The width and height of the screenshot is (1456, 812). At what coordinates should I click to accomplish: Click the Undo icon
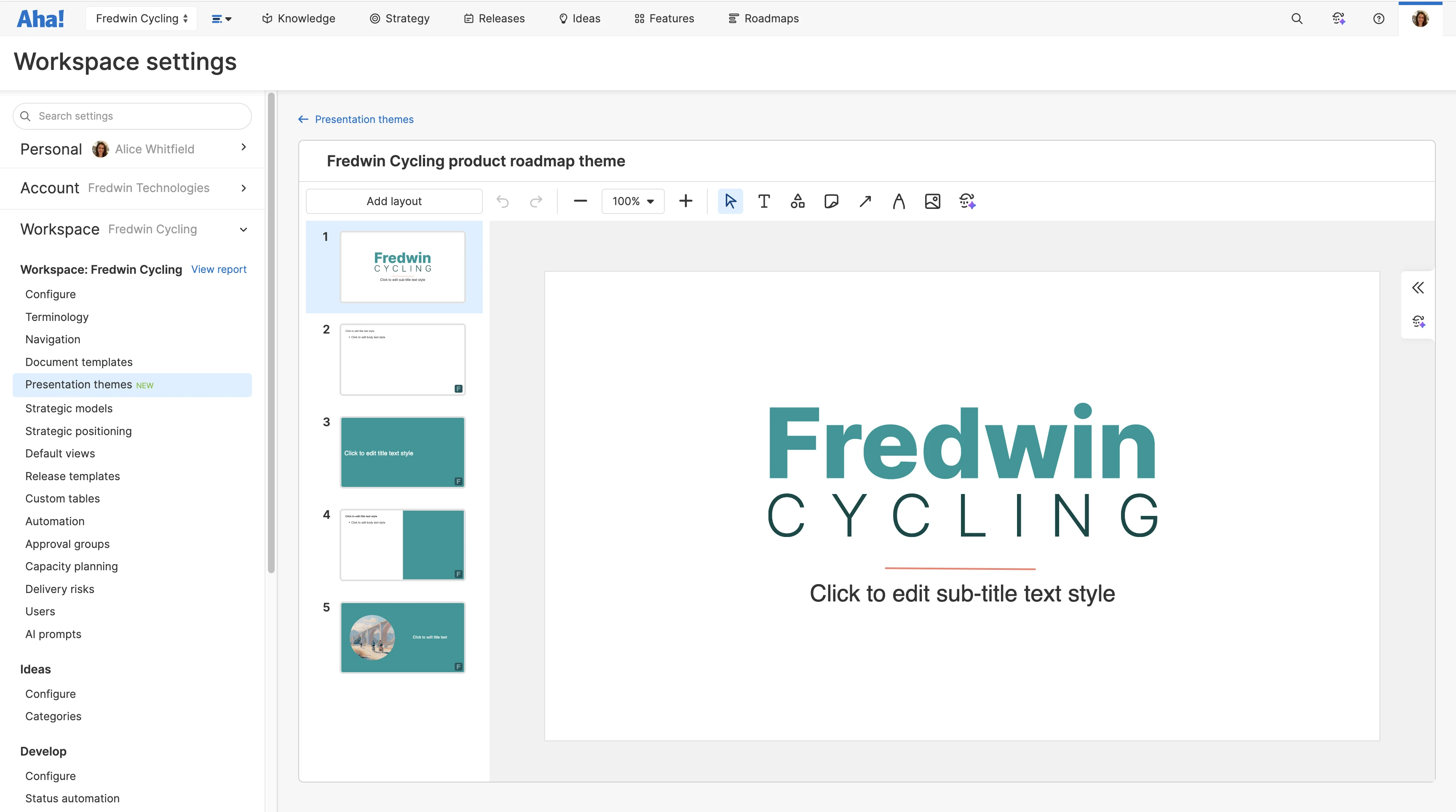(503, 200)
